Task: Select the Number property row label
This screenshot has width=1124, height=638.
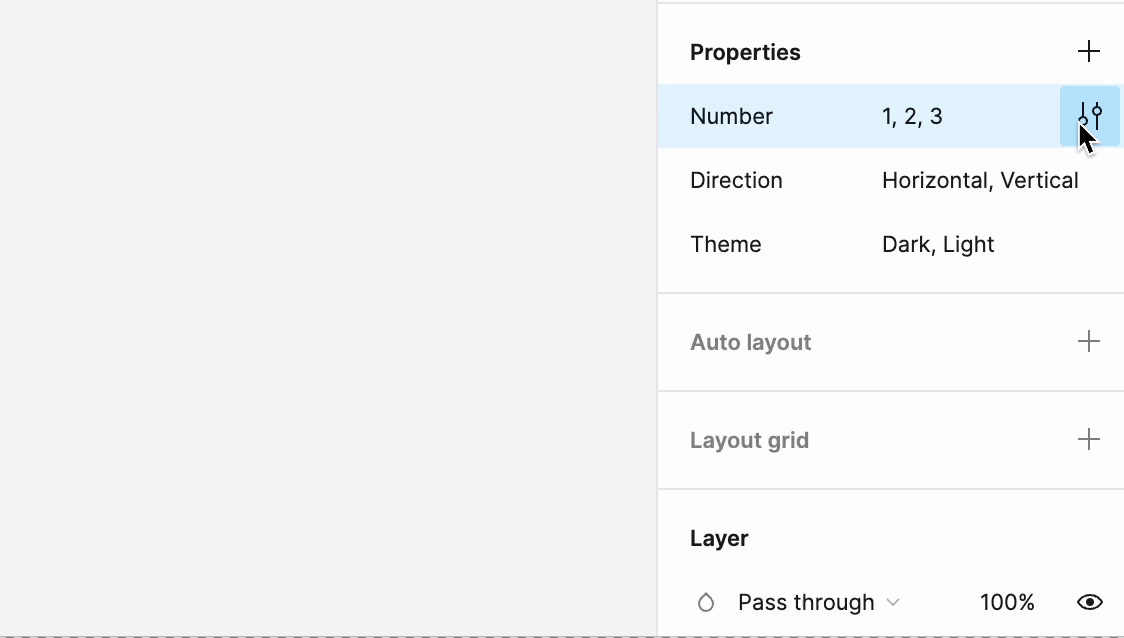Action: 731,116
